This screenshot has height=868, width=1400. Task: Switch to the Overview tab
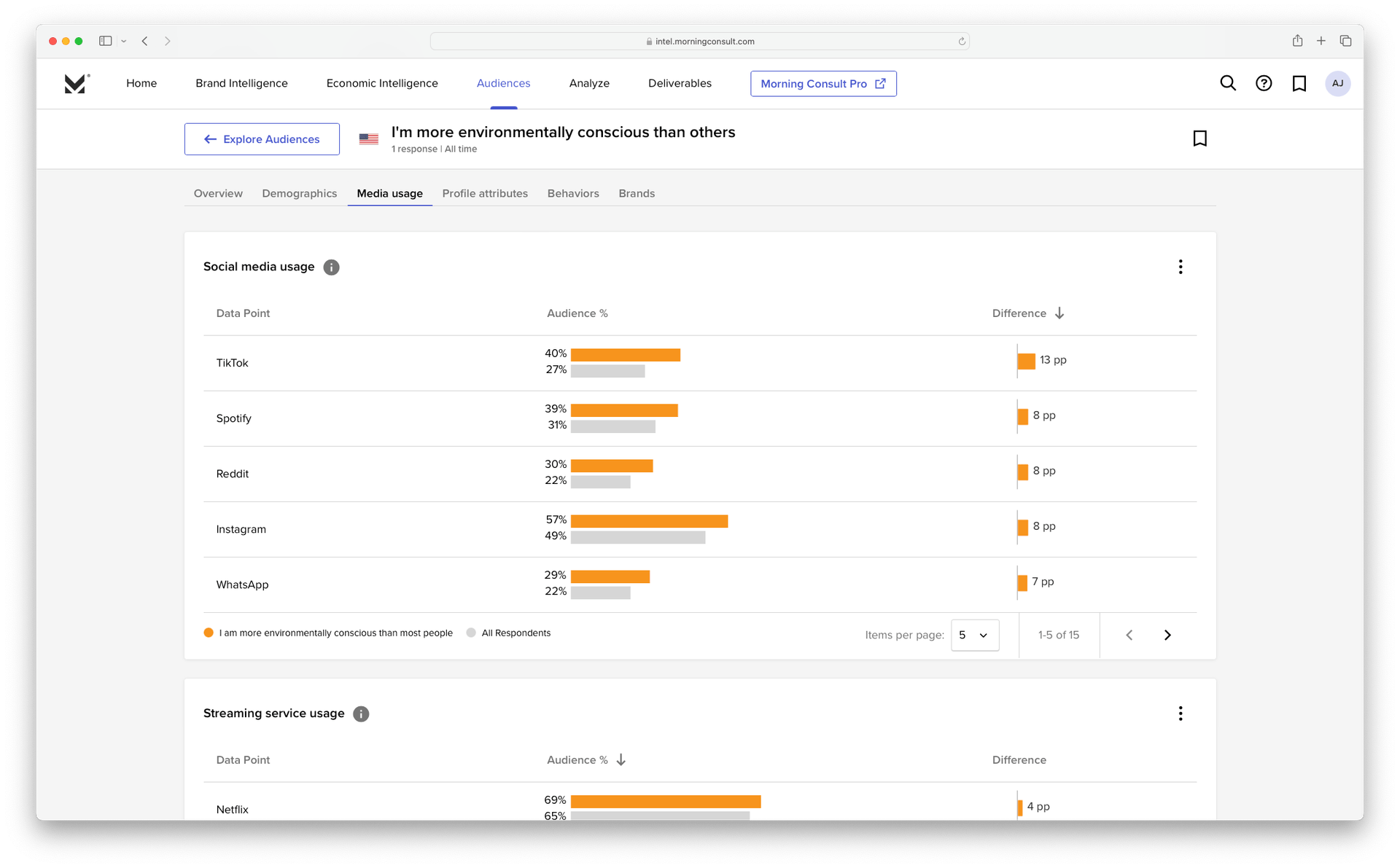point(218,193)
